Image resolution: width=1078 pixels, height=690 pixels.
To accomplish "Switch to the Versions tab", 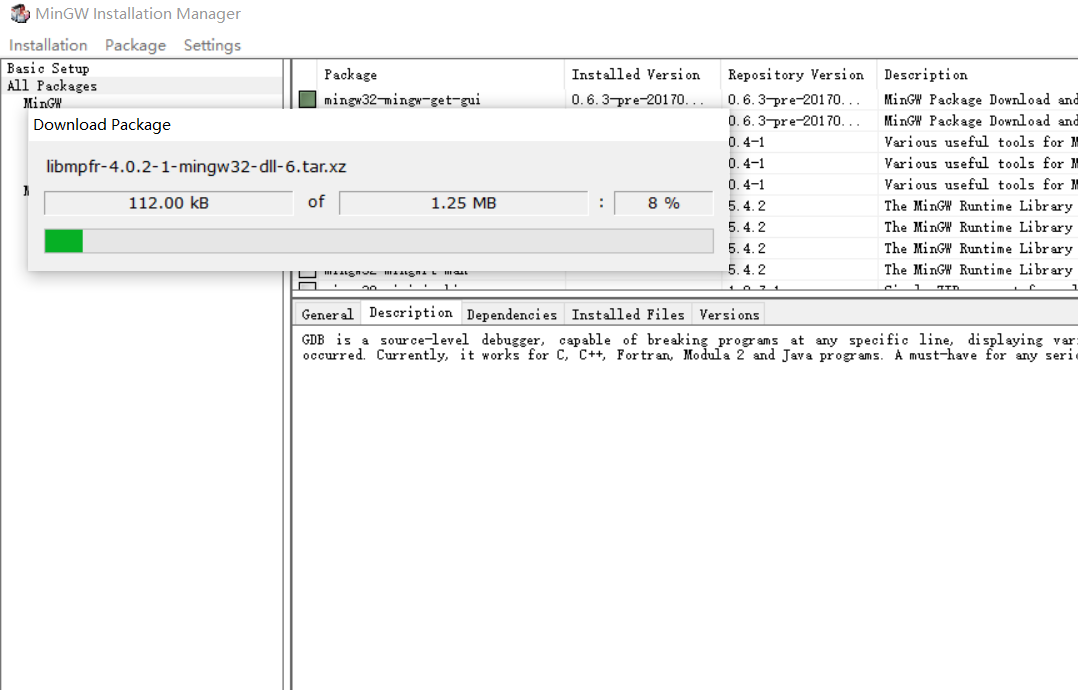I will coord(729,315).
